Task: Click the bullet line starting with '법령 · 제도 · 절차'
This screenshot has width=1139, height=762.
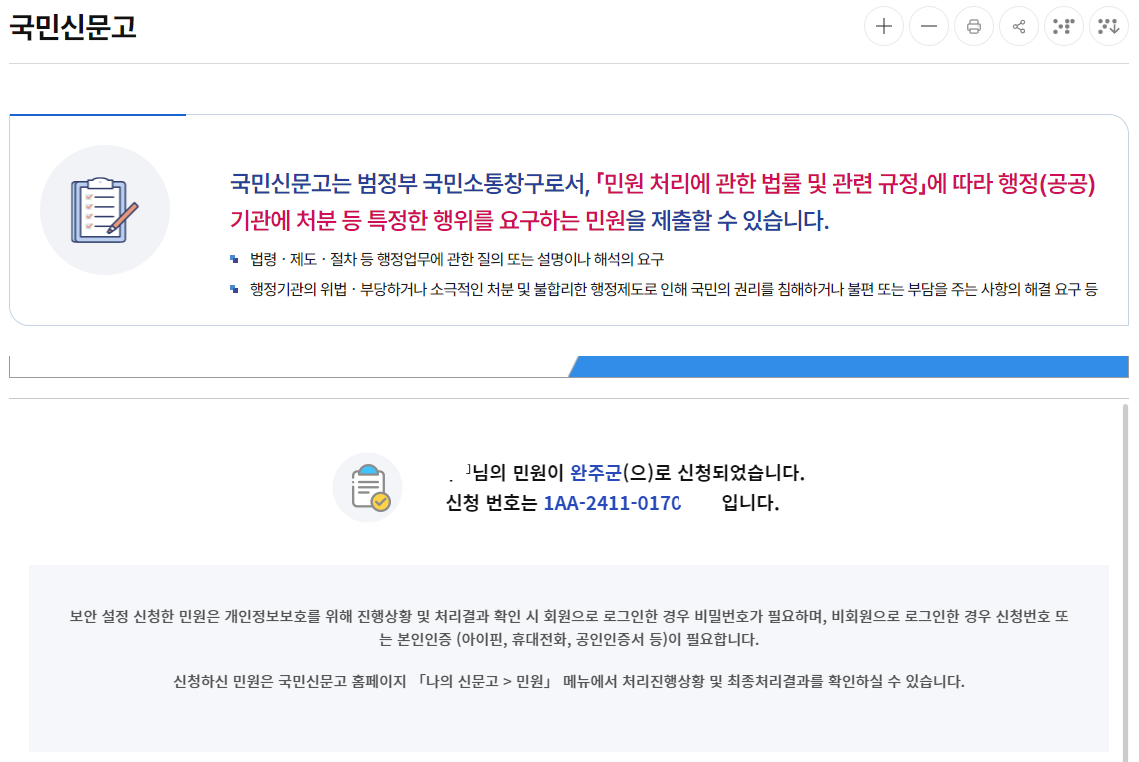Action: coord(456,259)
